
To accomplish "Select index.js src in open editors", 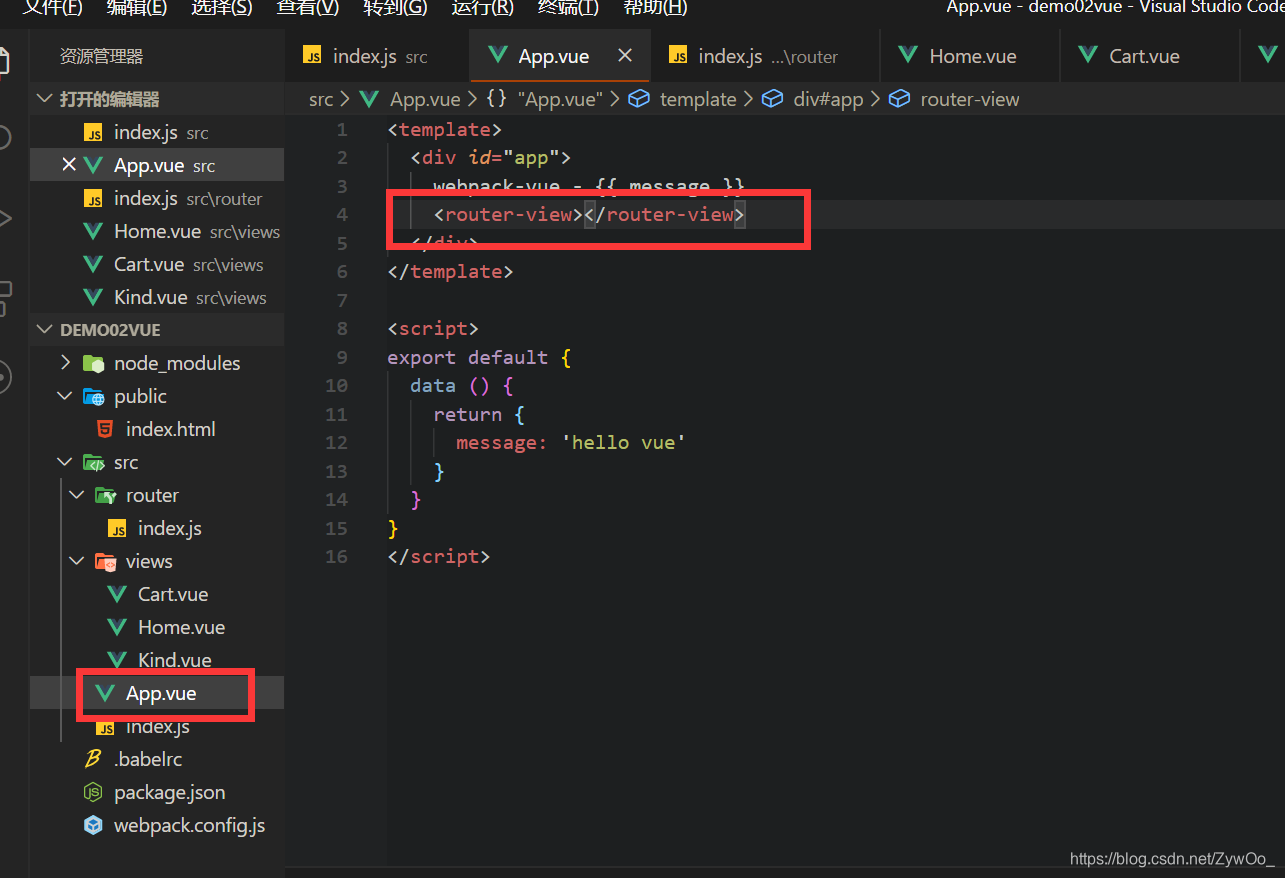I will pyautogui.click(x=157, y=132).
